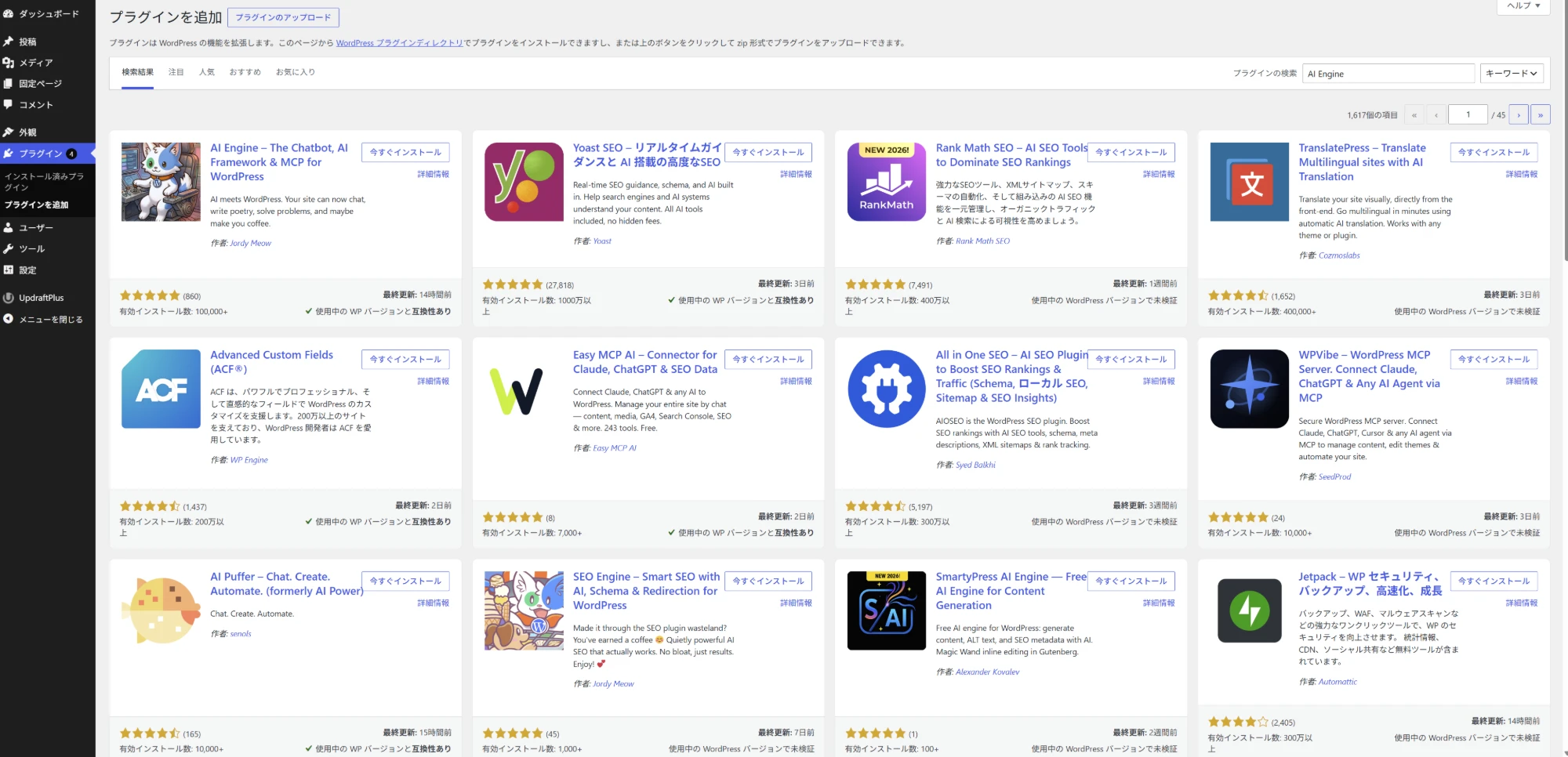Click the 投稿 pin icon in sidebar
Viewport: 1568px width, 757px height.
tap(9, 42)
